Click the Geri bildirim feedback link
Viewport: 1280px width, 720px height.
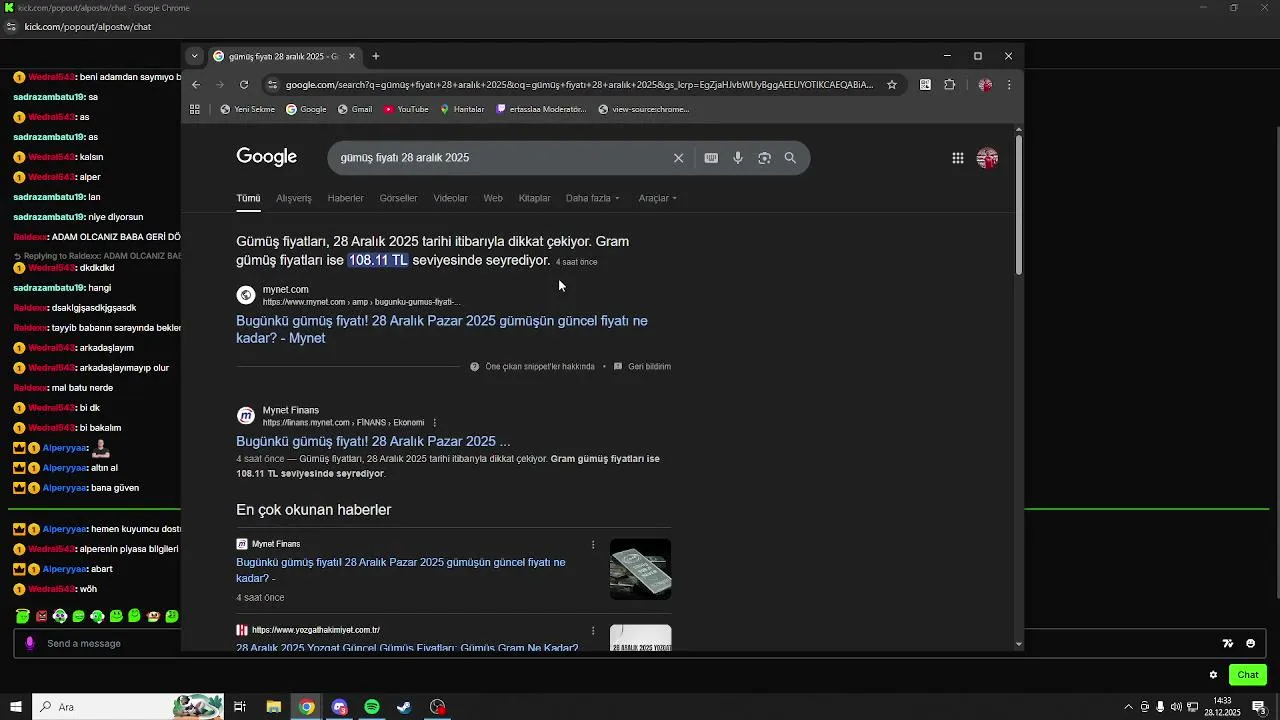point(642,367)
